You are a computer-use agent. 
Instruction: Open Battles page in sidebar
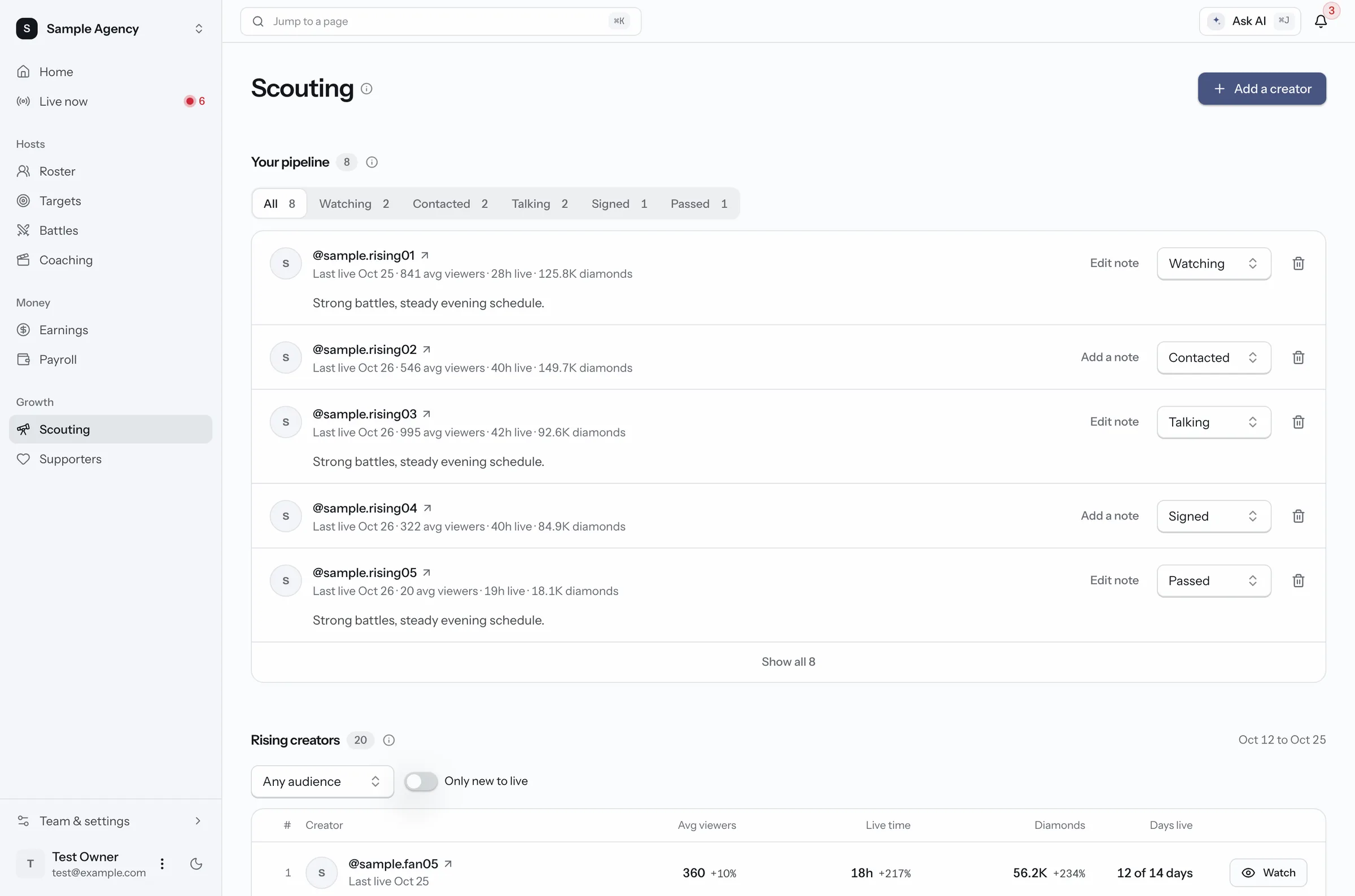coord(111,230)
